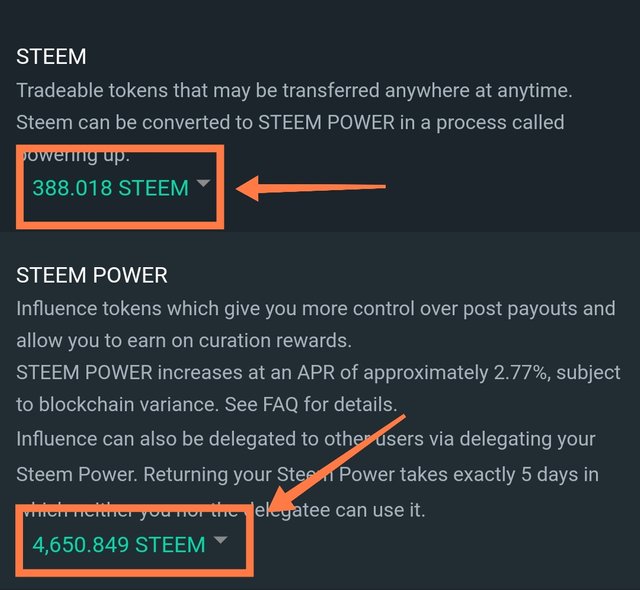640x590 pixels.
Task: Click the orange box's bottom edge under 388.018
Action: [x=120, y=225]
